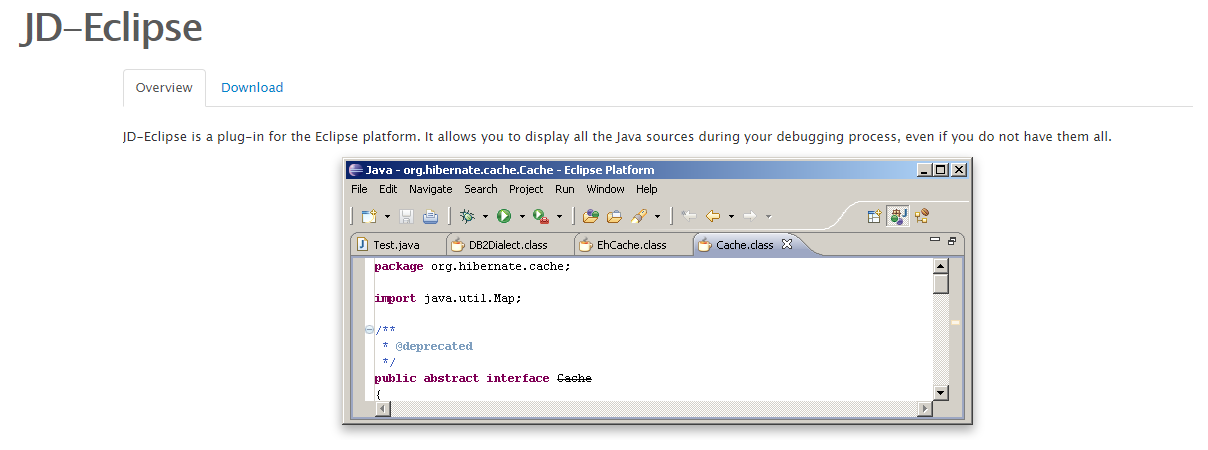Click the '@deprecated' Javadoc tag
Screen dimensions: 1208x450
[434, 346]
